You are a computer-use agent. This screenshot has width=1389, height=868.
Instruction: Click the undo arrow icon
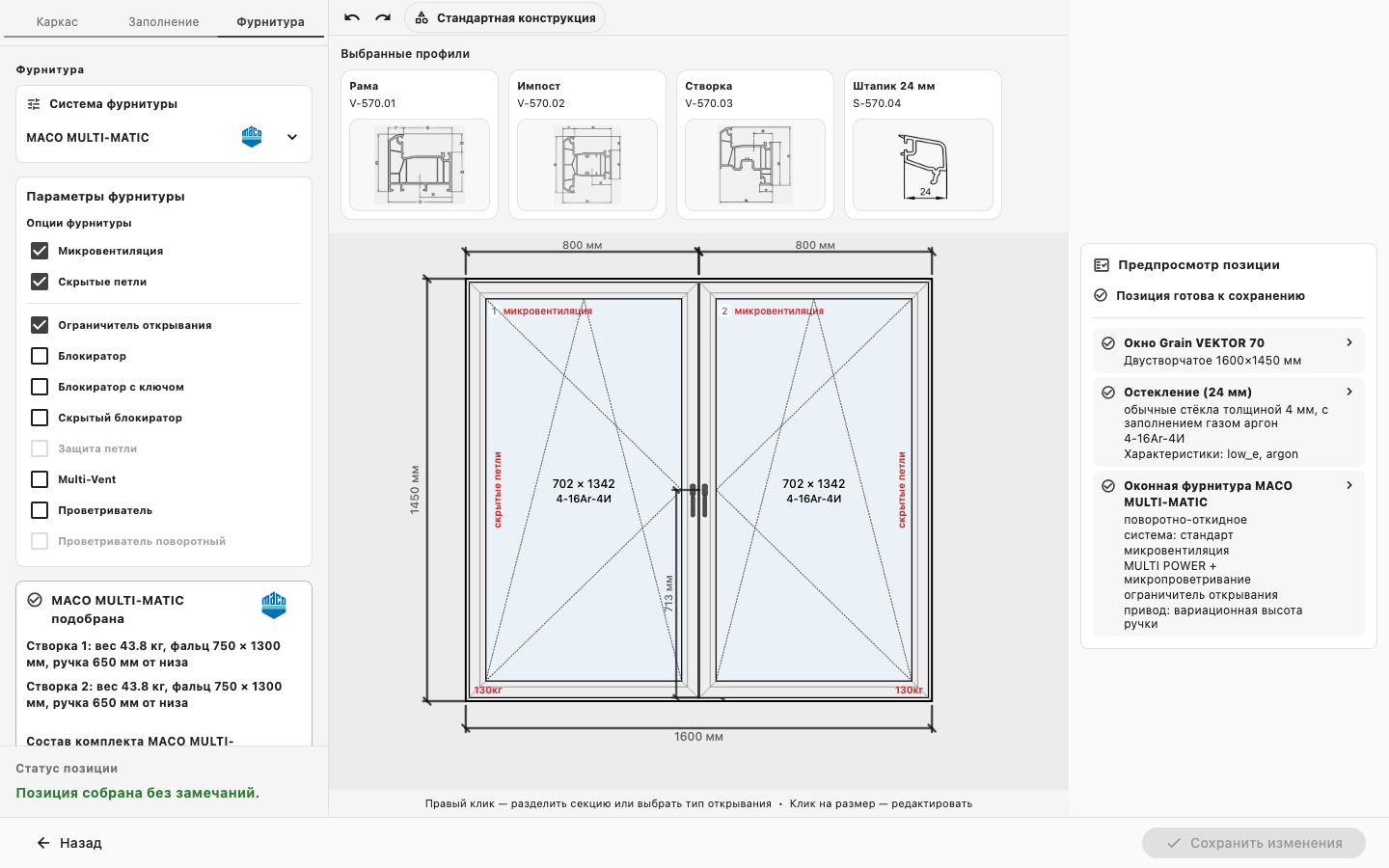(x=352, y=17)
